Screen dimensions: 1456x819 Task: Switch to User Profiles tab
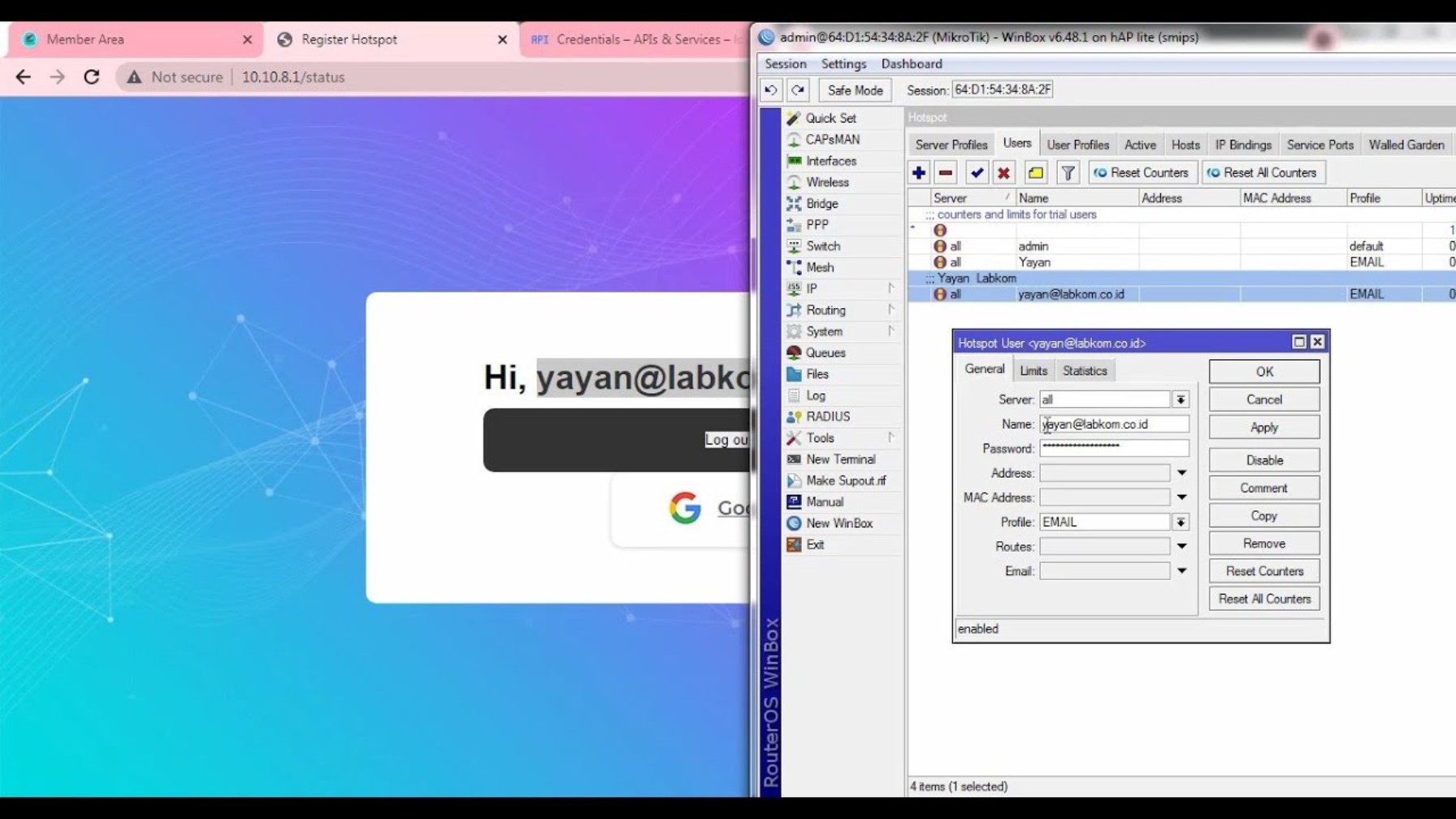click(x=1077, y=145)
